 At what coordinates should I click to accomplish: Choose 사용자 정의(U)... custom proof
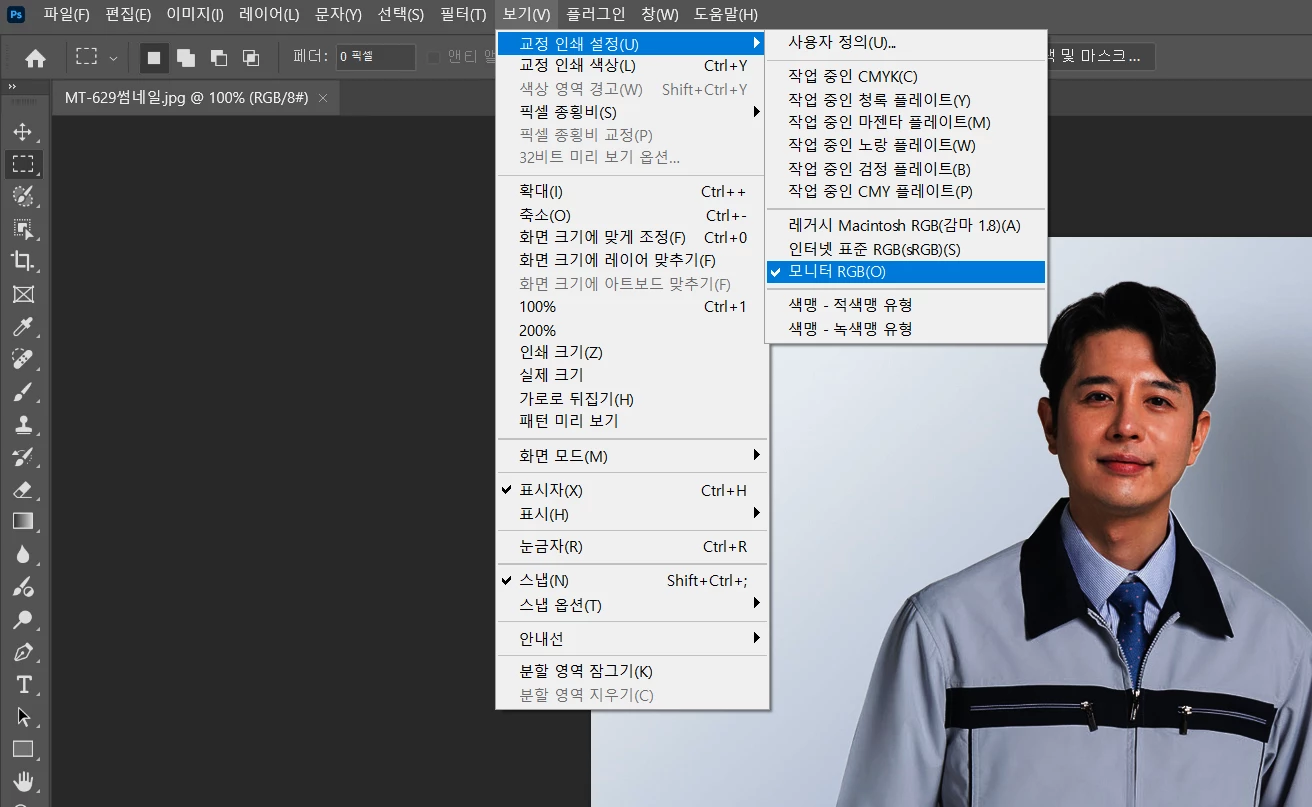coord(906,43)
